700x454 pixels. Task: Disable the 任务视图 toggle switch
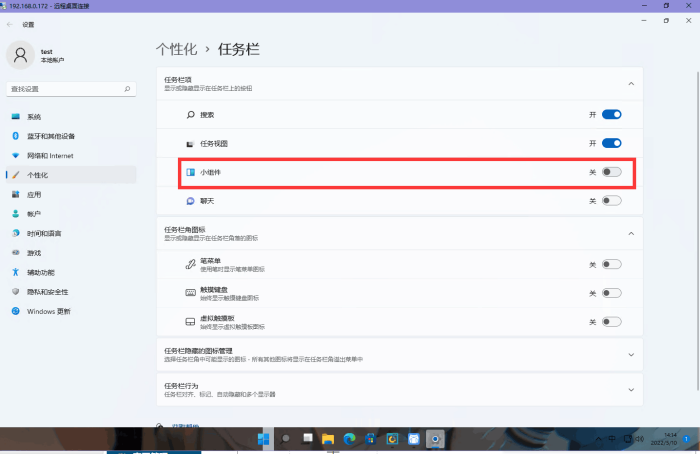coord(611,143)
